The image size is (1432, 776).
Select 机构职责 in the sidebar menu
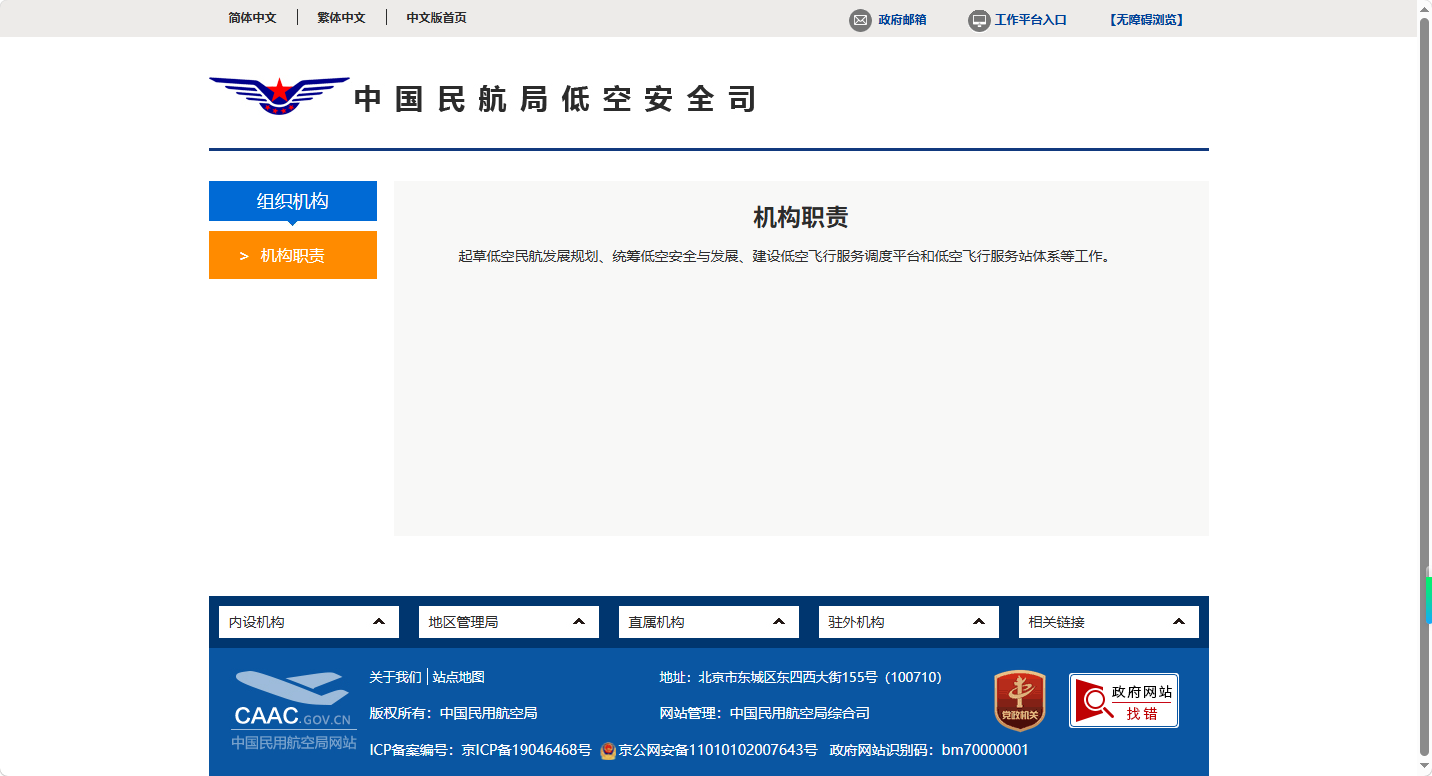tap(293, 255)
